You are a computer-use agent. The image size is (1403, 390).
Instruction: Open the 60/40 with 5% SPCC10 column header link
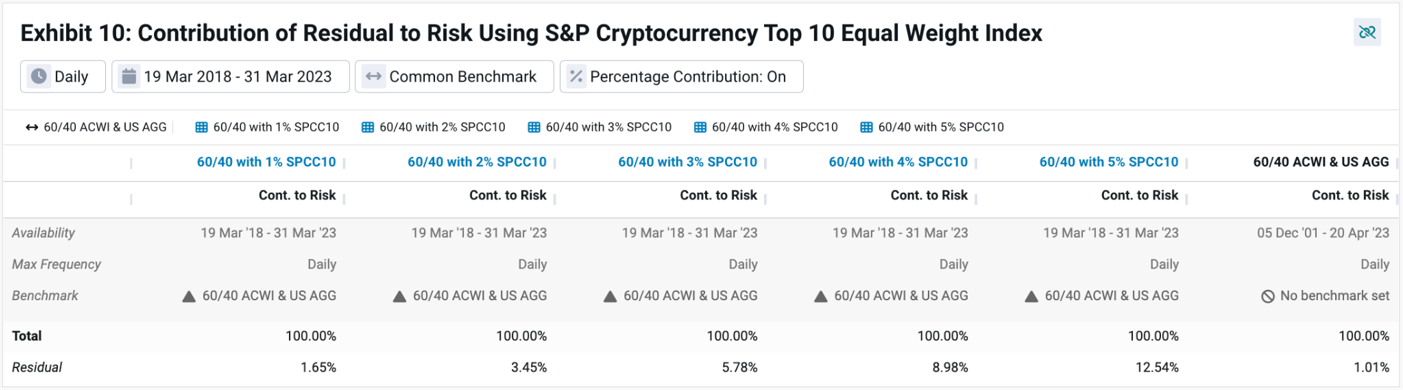[1109, 162]
